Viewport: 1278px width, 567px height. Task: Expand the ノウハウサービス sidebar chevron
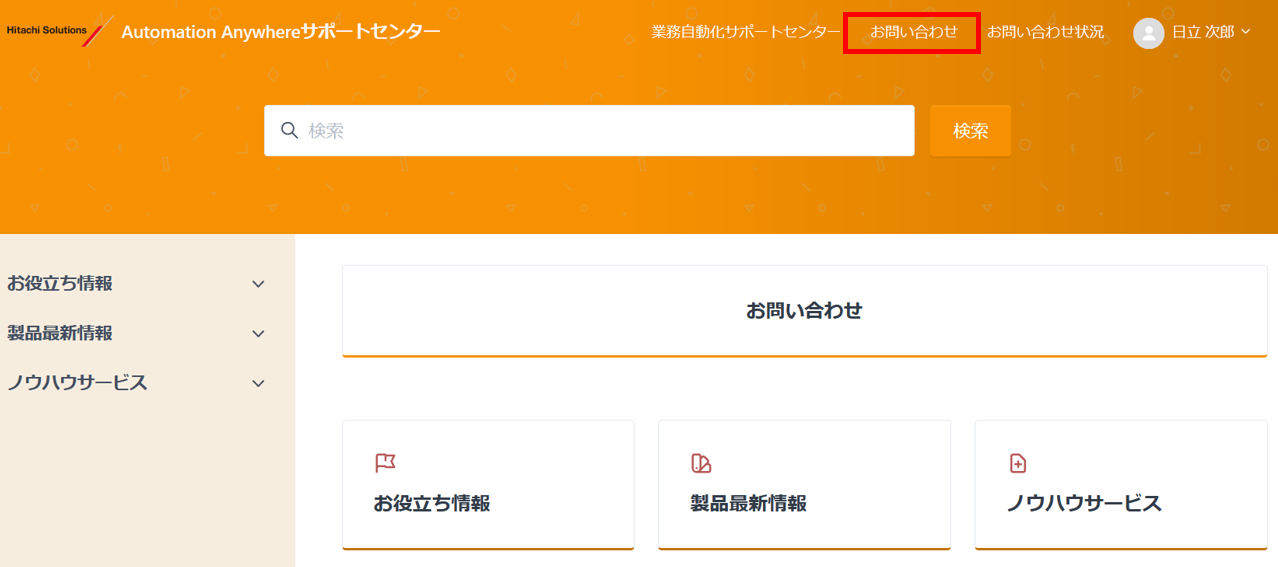(258, 384)
